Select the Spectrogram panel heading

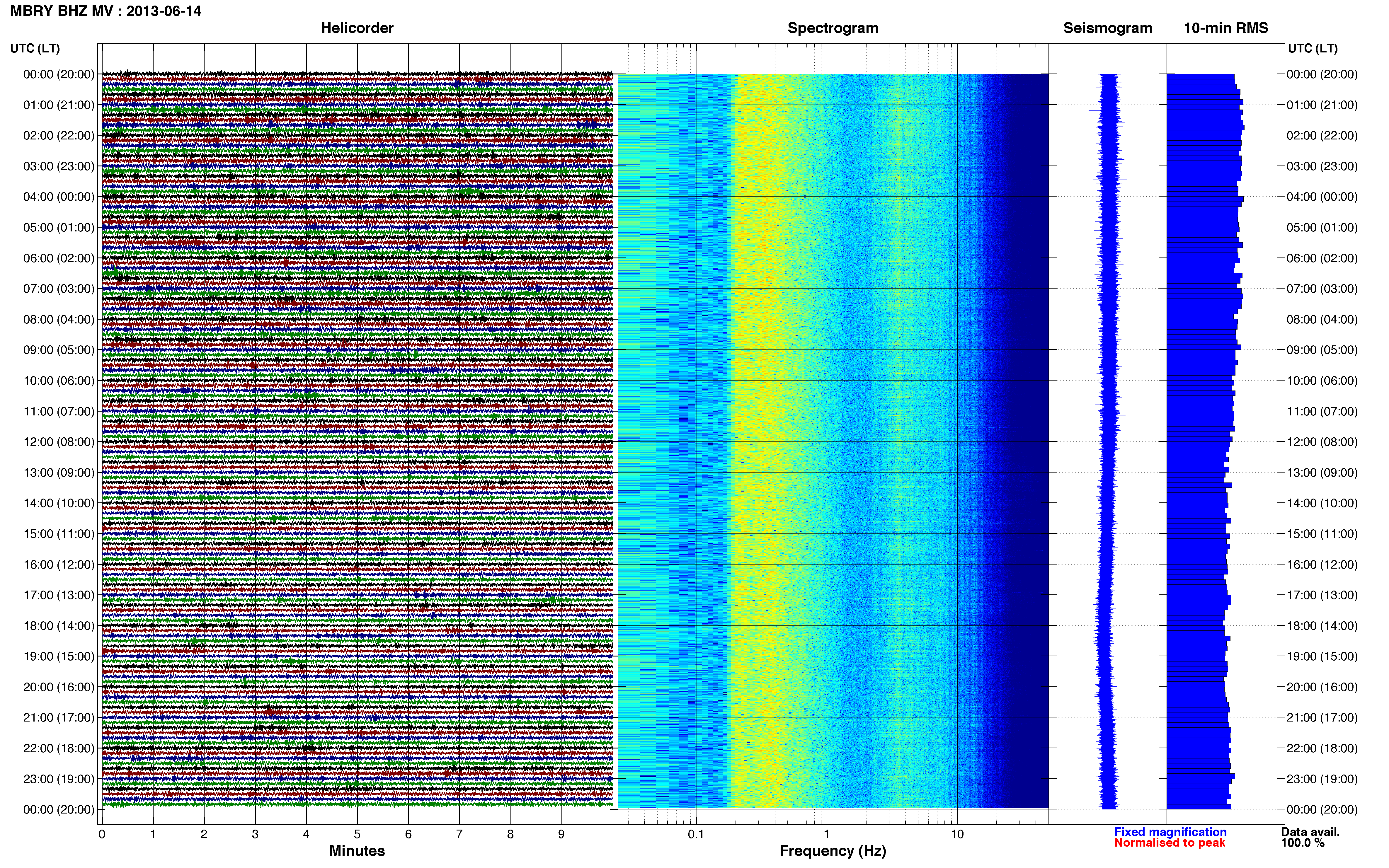coord(833,28)
